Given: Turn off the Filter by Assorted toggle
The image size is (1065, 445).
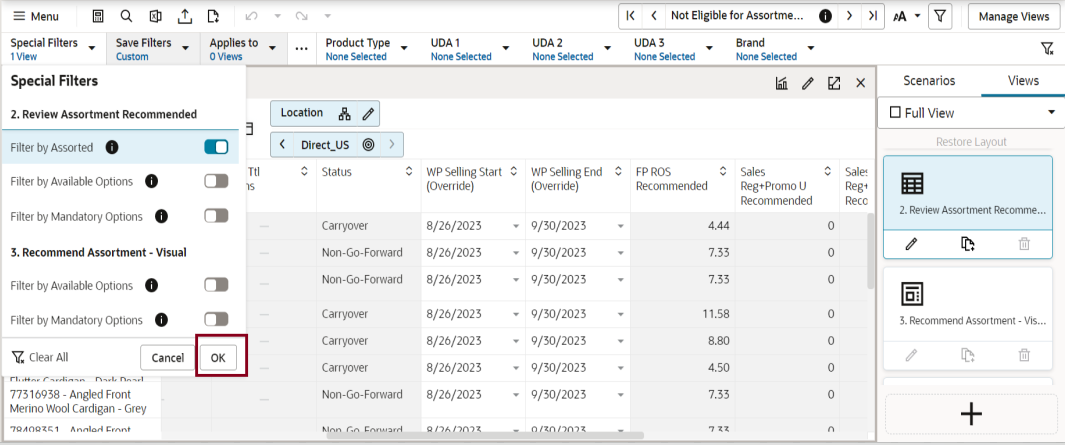Looking at the screenshot, I should tap(216, 147).
